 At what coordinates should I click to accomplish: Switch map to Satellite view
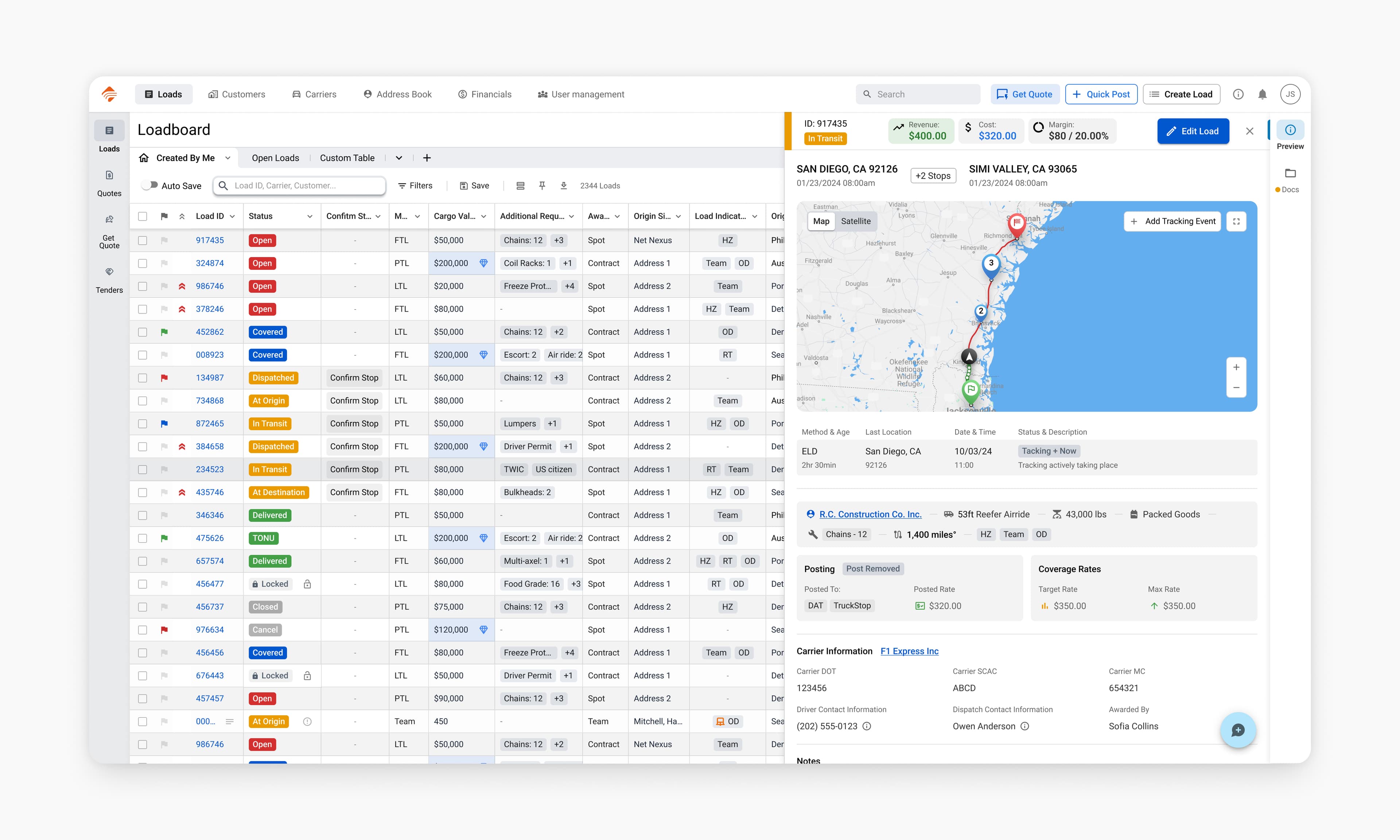point(856,221)
